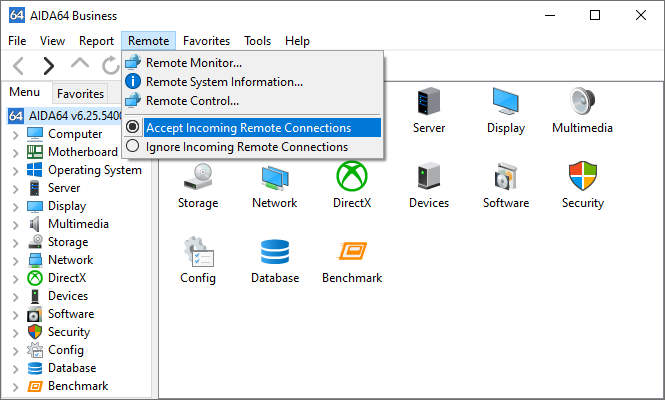
Task: Click the Forward navigation arrow in toolbar
Action: [49, 66]
